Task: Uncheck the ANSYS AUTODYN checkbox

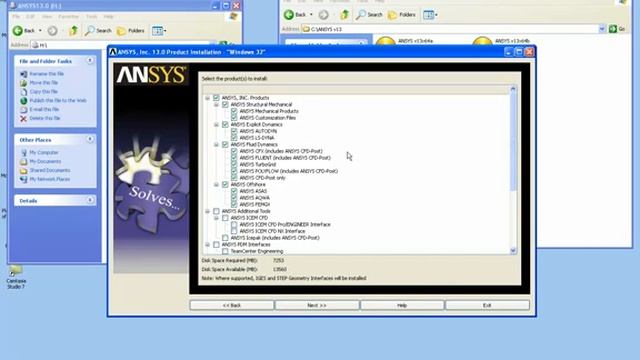Action: tap(234, 131)
